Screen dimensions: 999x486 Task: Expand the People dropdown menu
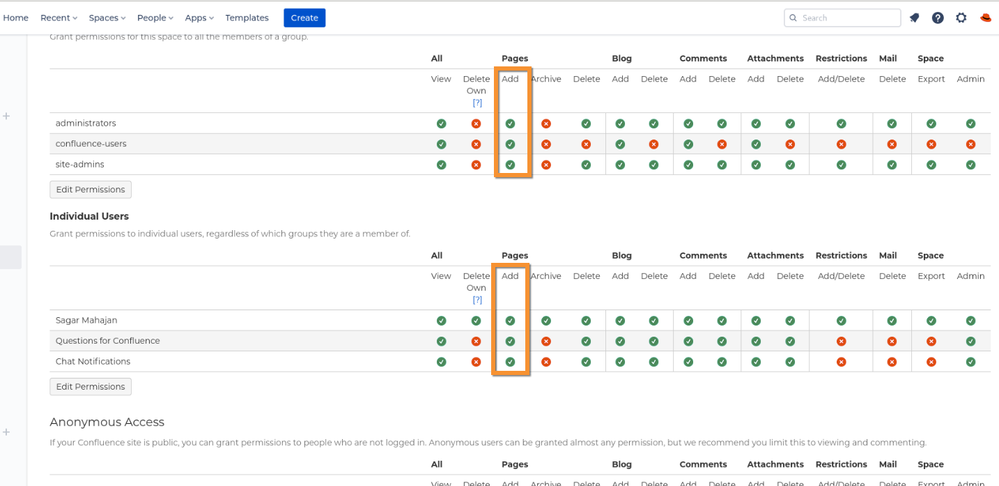point(155,18)
